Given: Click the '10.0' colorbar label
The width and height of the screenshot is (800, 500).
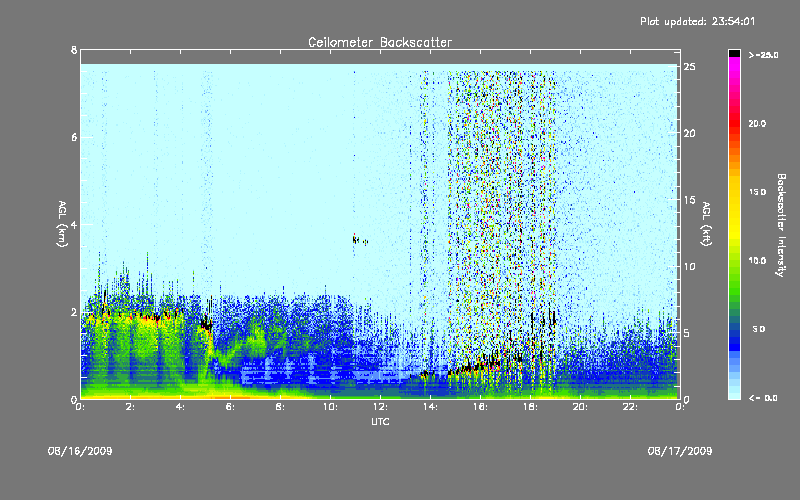Looking at the screenshot, I should click(x=757, y=261).
